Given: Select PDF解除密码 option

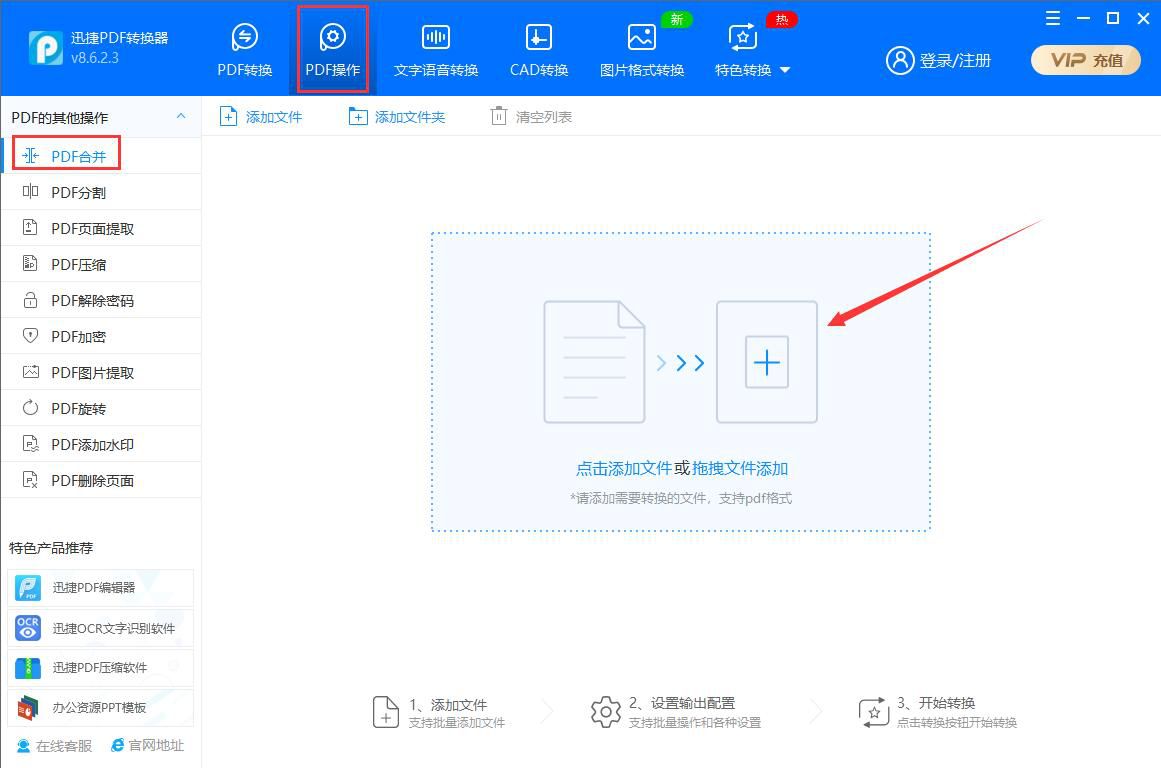Looking at the screenshot, I should (101, 301).
